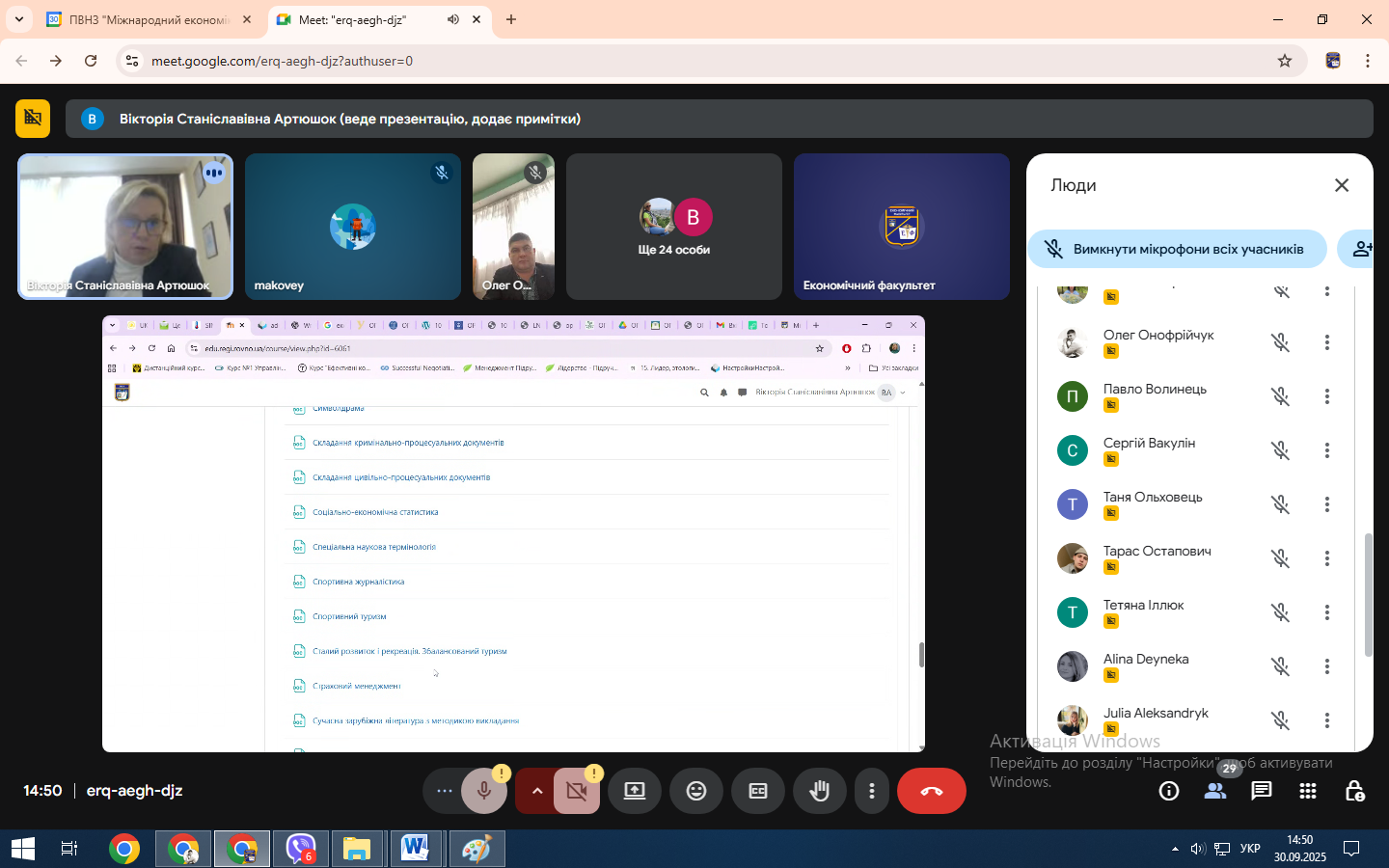Open three-dot more options in call bar
The image size is (1389, 868).
click(871, 791)
